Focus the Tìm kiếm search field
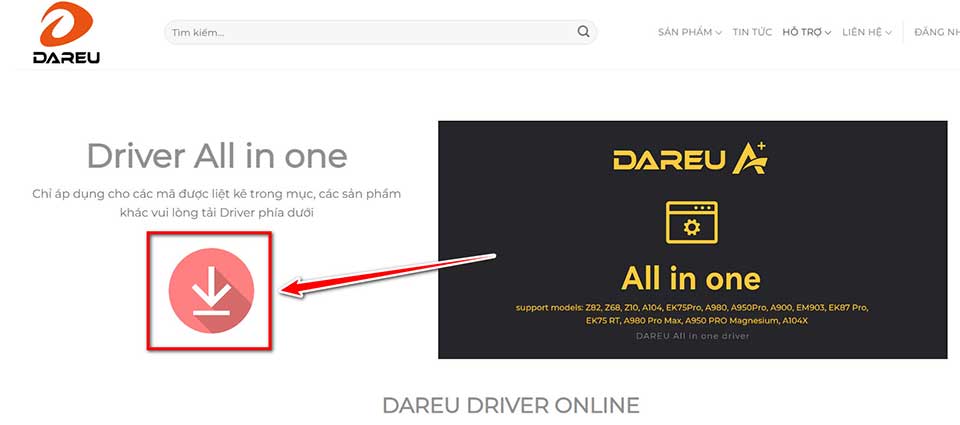This screenshot has width=960, height=425. 380,32
